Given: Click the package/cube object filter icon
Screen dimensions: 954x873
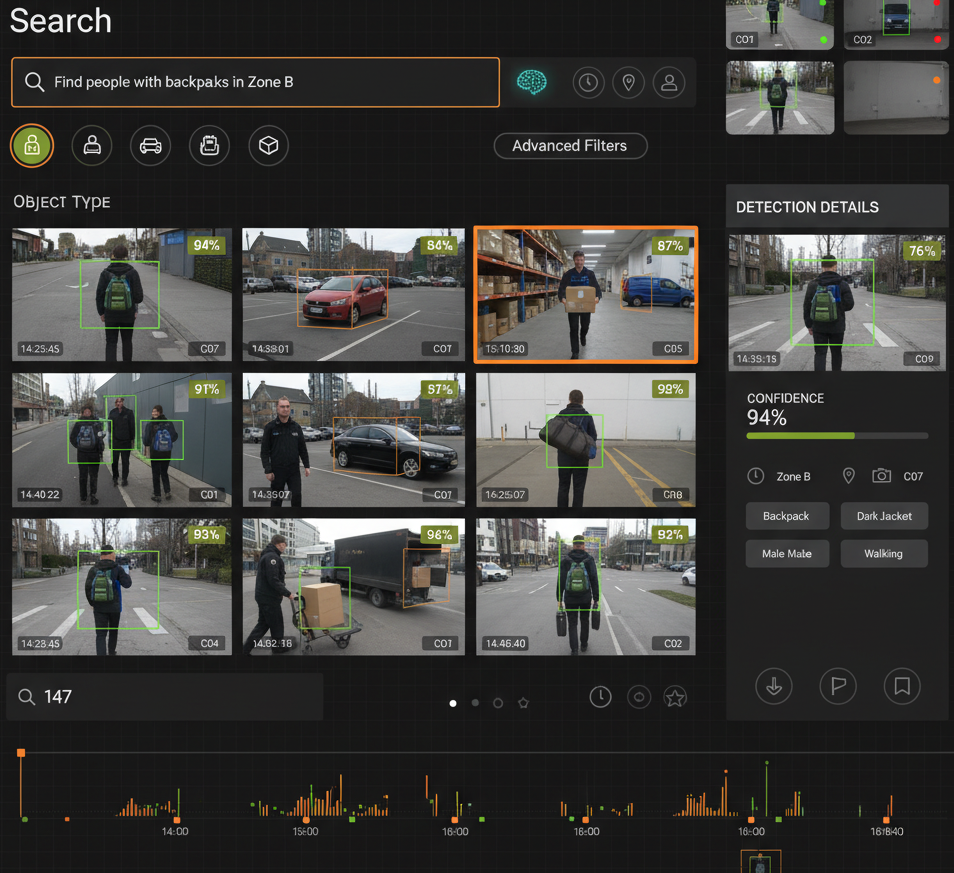Looking at the screenshot, I should tap(268, 146).
